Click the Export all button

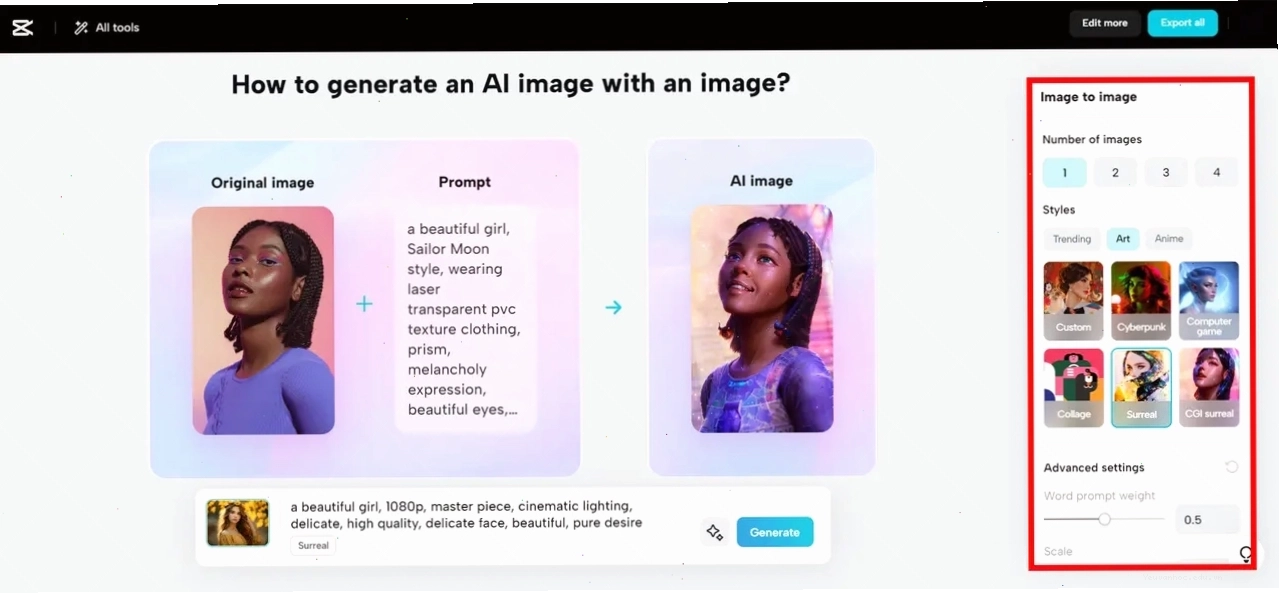coord(1182,23)
